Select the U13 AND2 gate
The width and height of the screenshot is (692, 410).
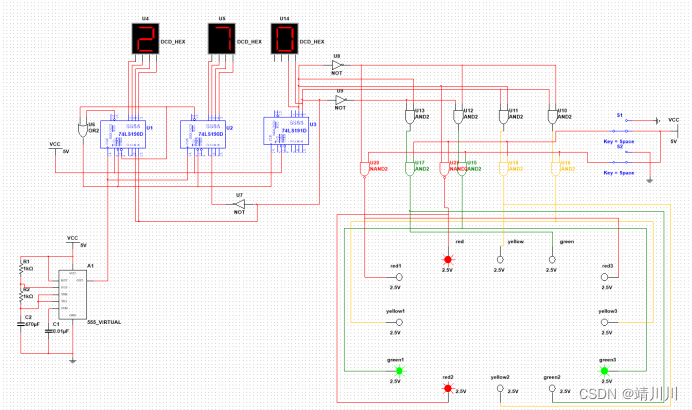coord(410,117)
